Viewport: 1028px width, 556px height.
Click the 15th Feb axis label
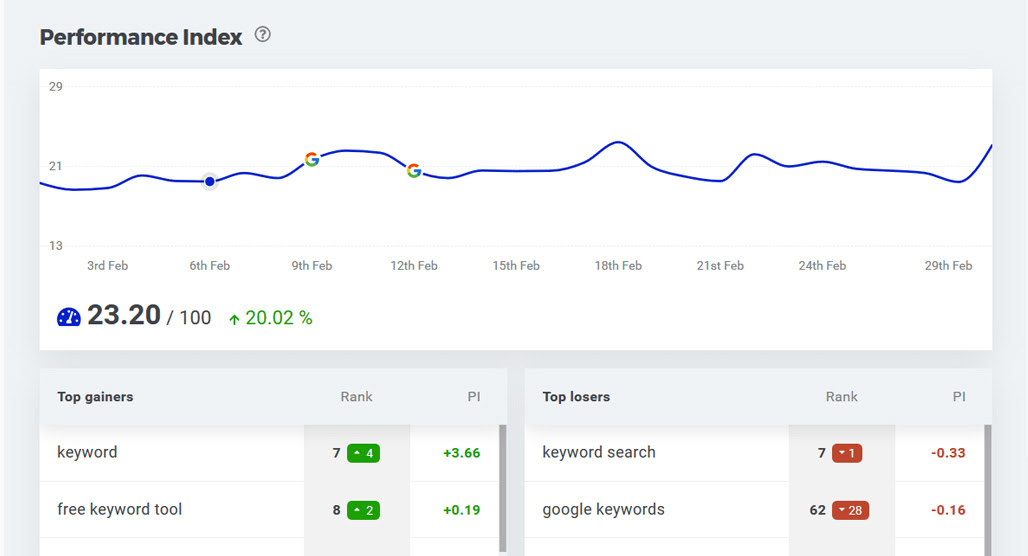[516, 266]
